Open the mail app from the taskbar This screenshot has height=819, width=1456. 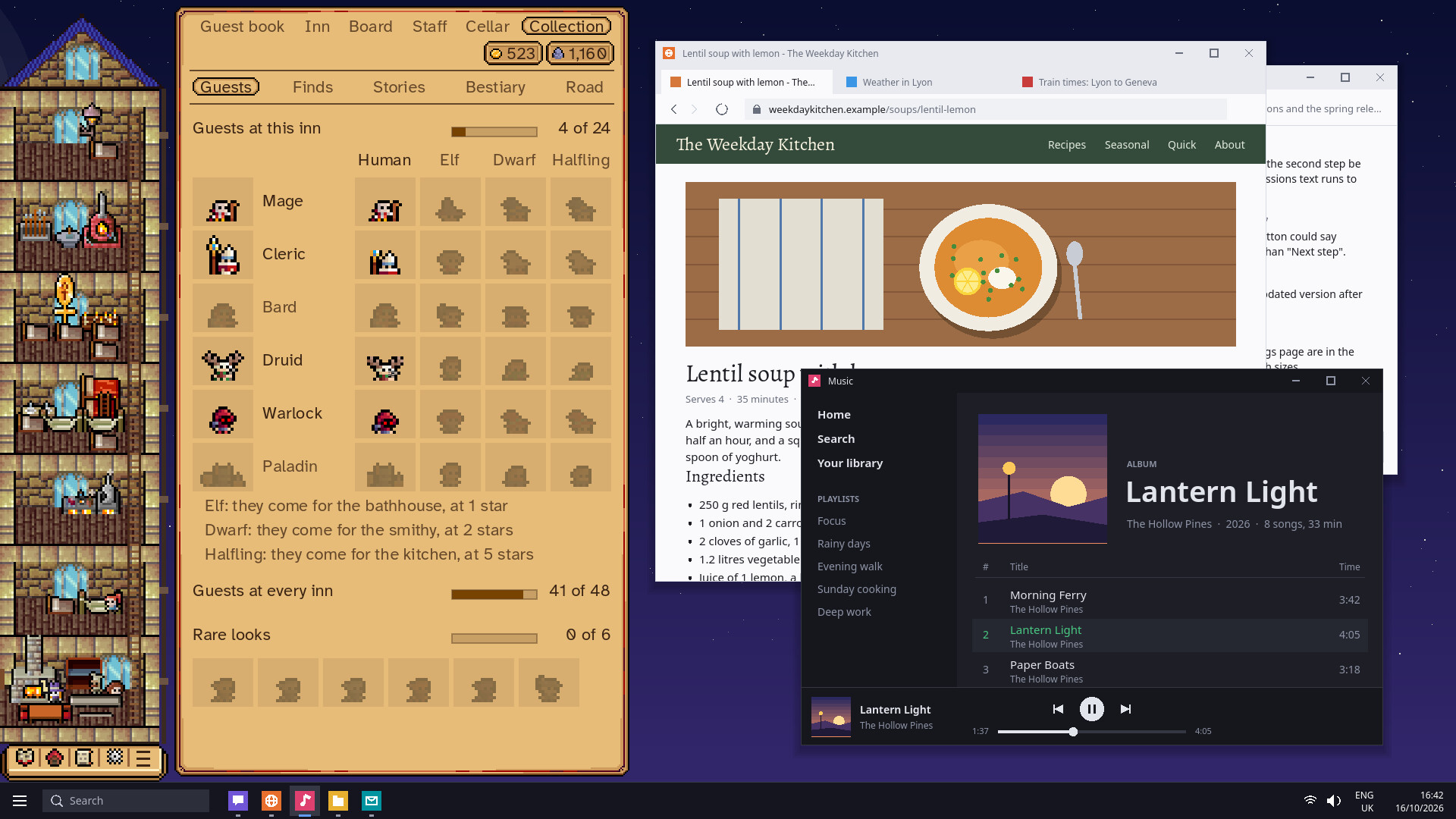click(x=372, y=801)
